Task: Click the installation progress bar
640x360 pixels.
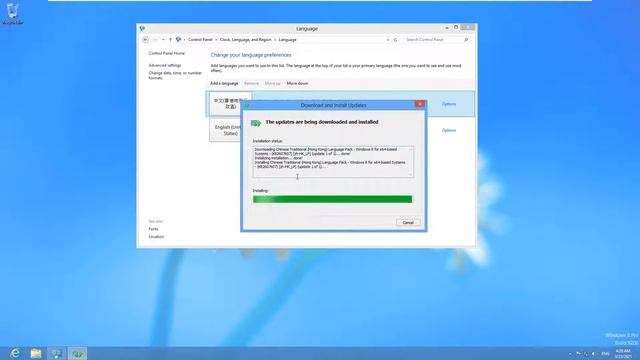Action: 332,199
